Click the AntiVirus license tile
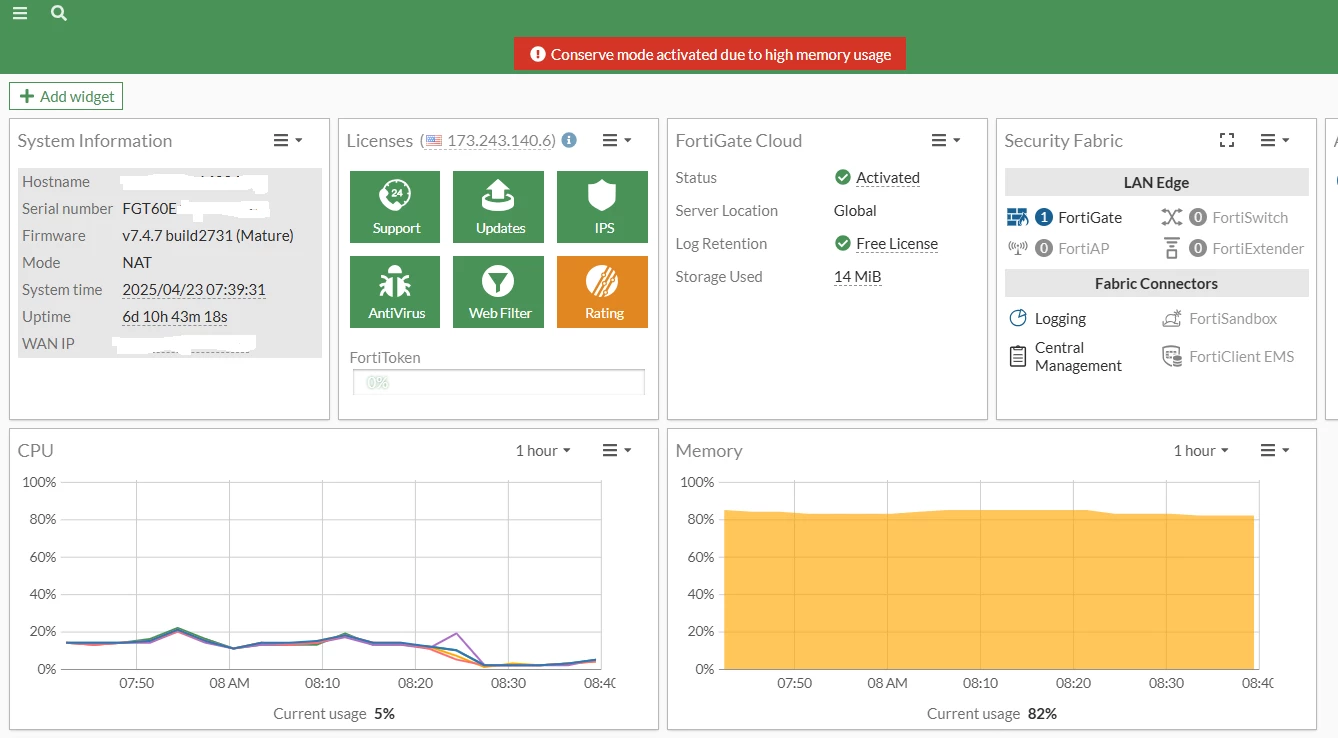1338x738 pixels. pyautogui.click(x=395, y=292)
